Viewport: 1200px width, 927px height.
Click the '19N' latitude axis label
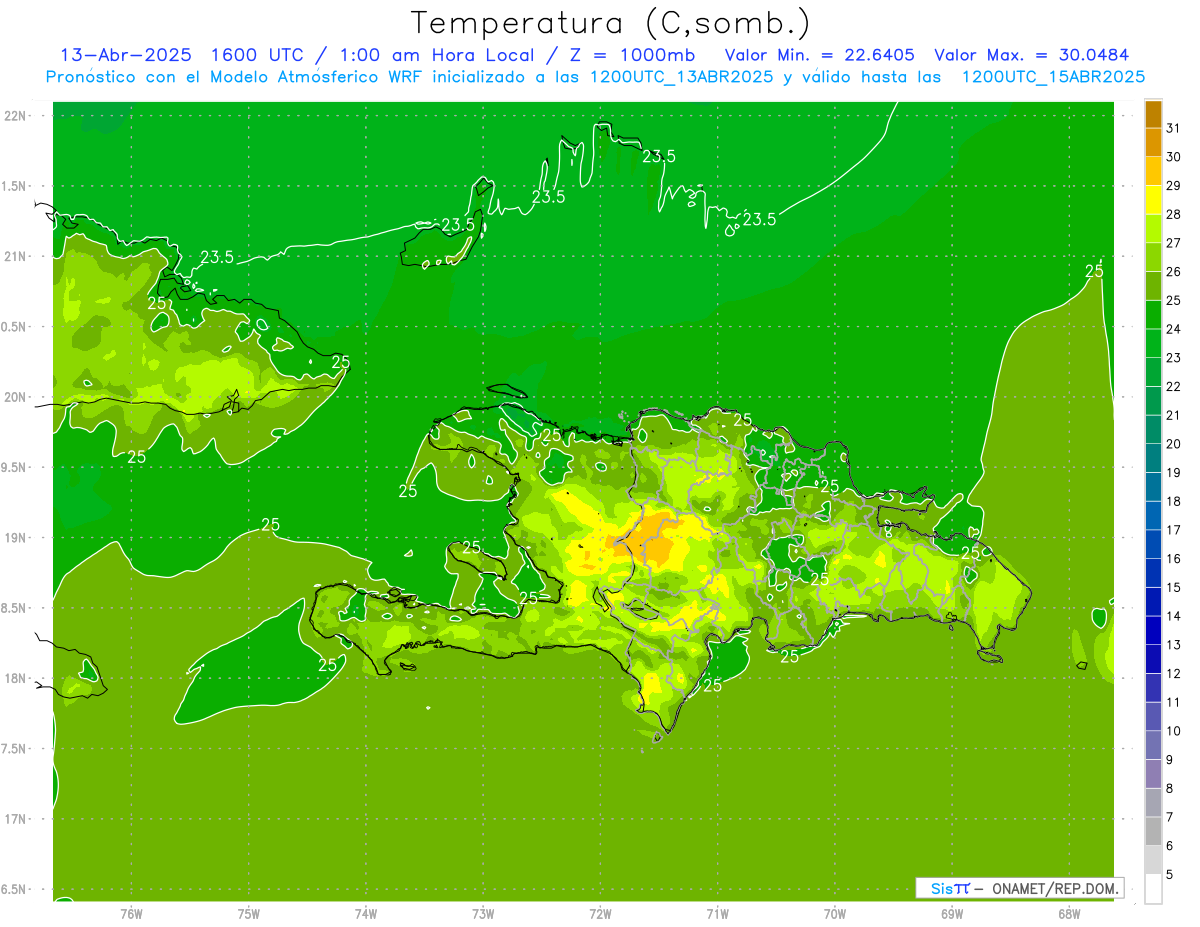[17, 538]
